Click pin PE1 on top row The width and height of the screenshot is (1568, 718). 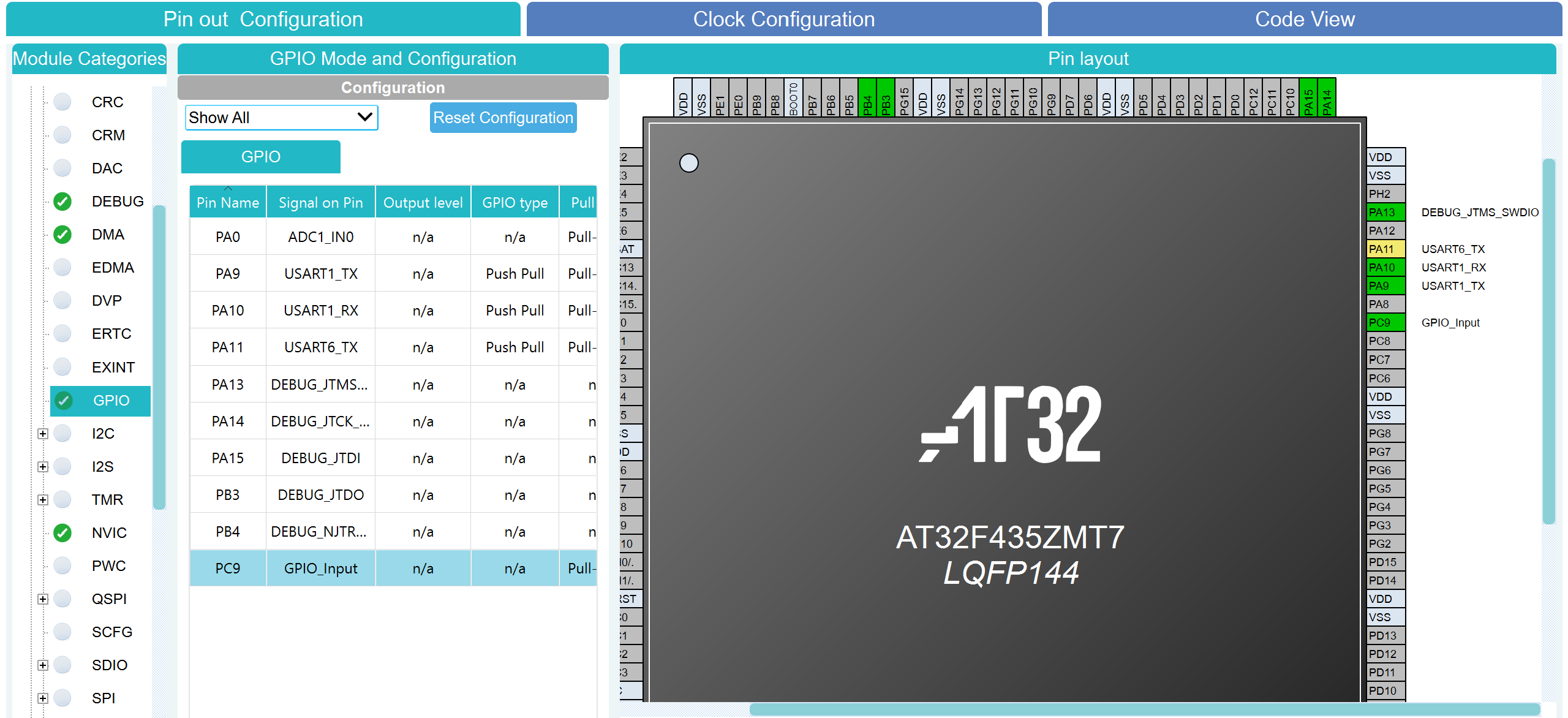pos(720,97)
